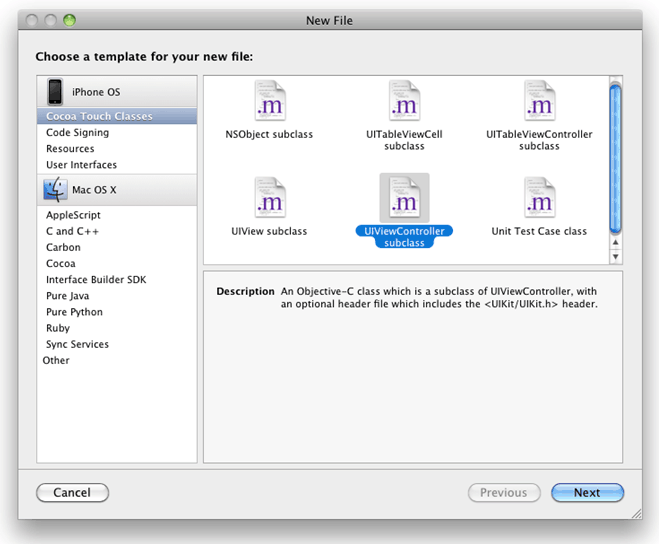661x544 pixels.
Task: Select the Ruby category
Action: [117, 328]
